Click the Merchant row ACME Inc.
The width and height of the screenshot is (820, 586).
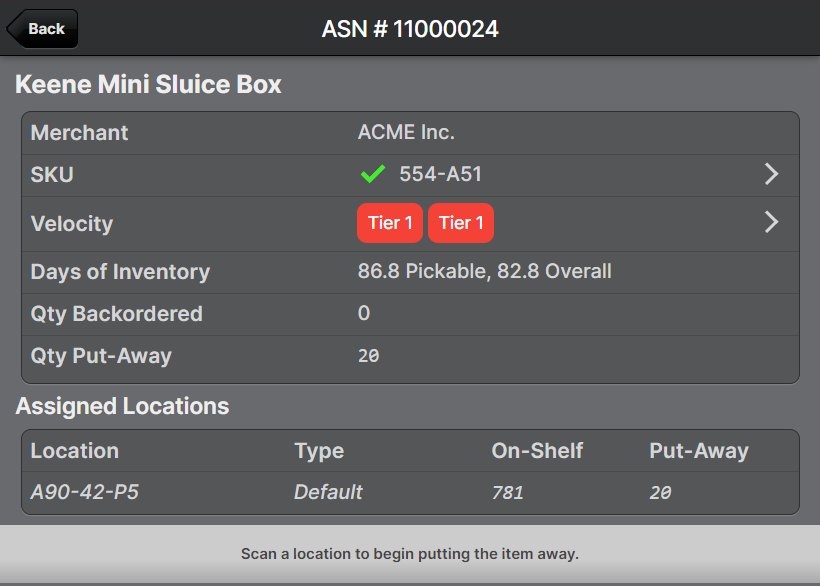click(406, 132)
